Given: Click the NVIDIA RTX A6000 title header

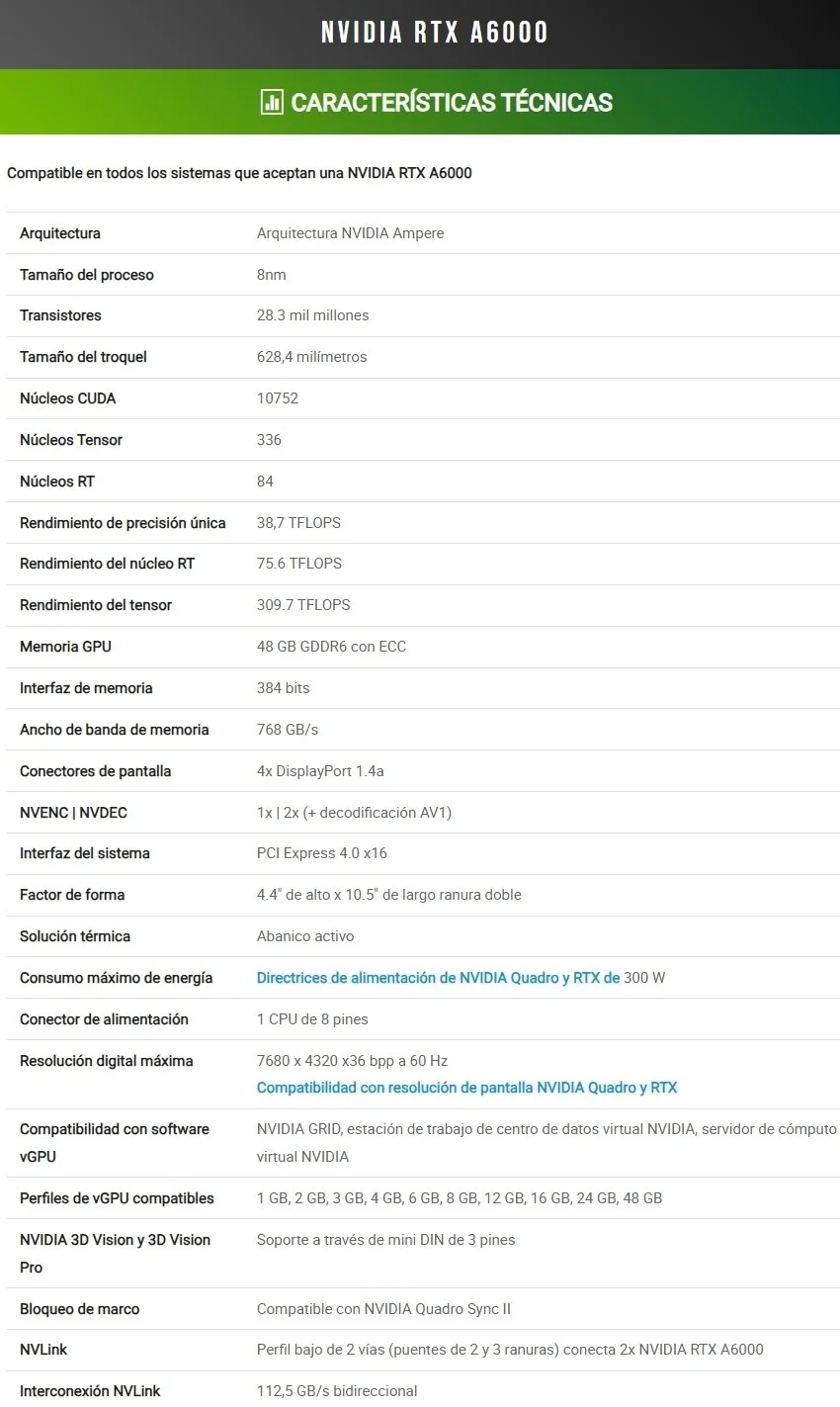Looking at the screenshot, I should [434, 33].
